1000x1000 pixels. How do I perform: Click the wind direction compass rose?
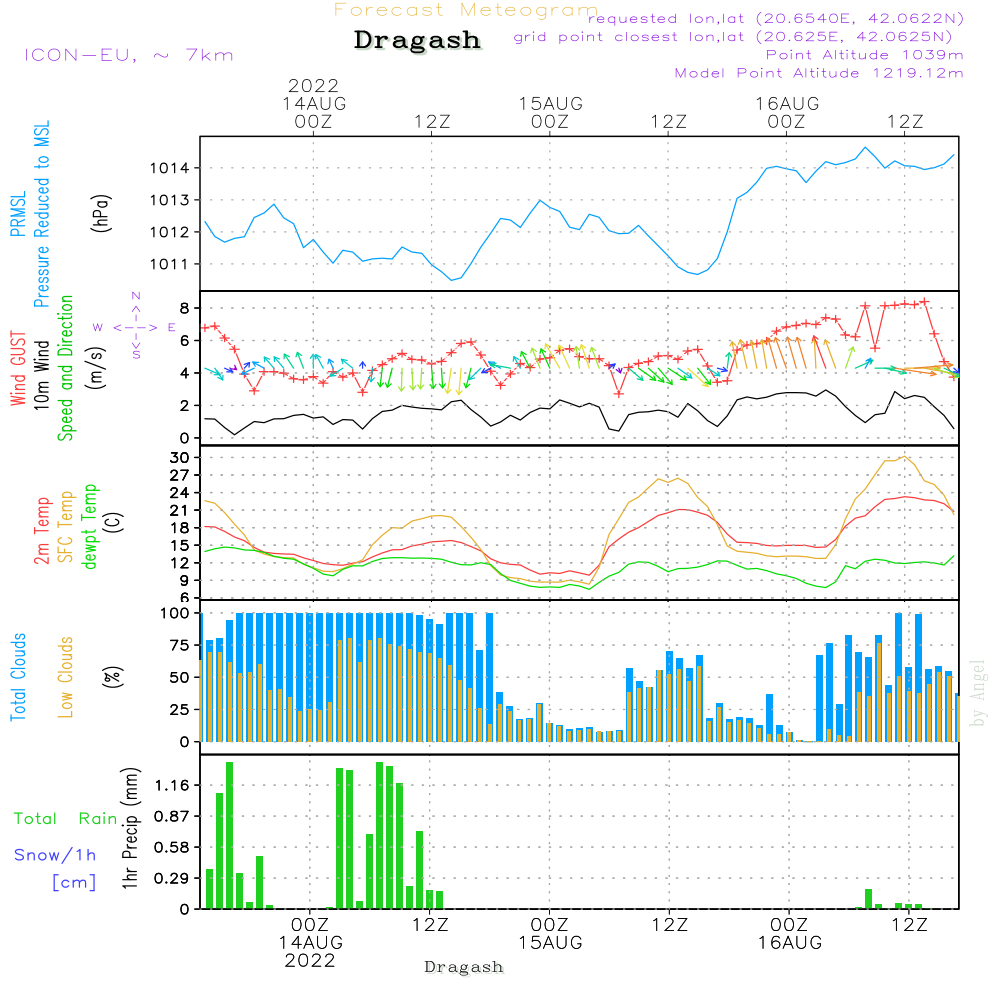click(135, 326)
